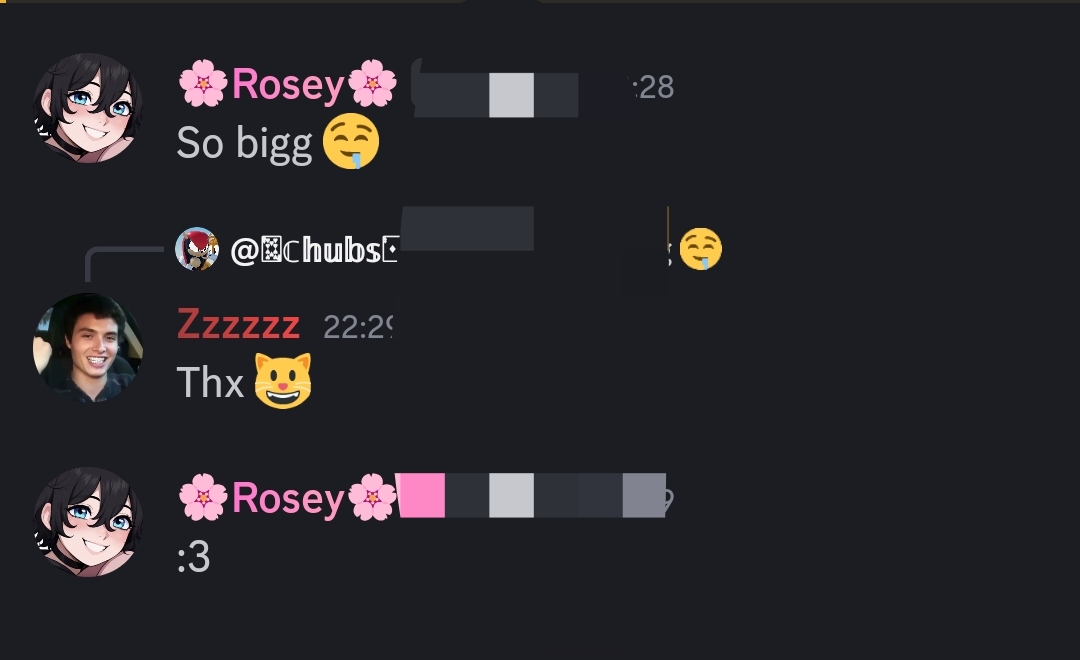
Task: Click the "So bigg" message text
Action: [245, 143]
